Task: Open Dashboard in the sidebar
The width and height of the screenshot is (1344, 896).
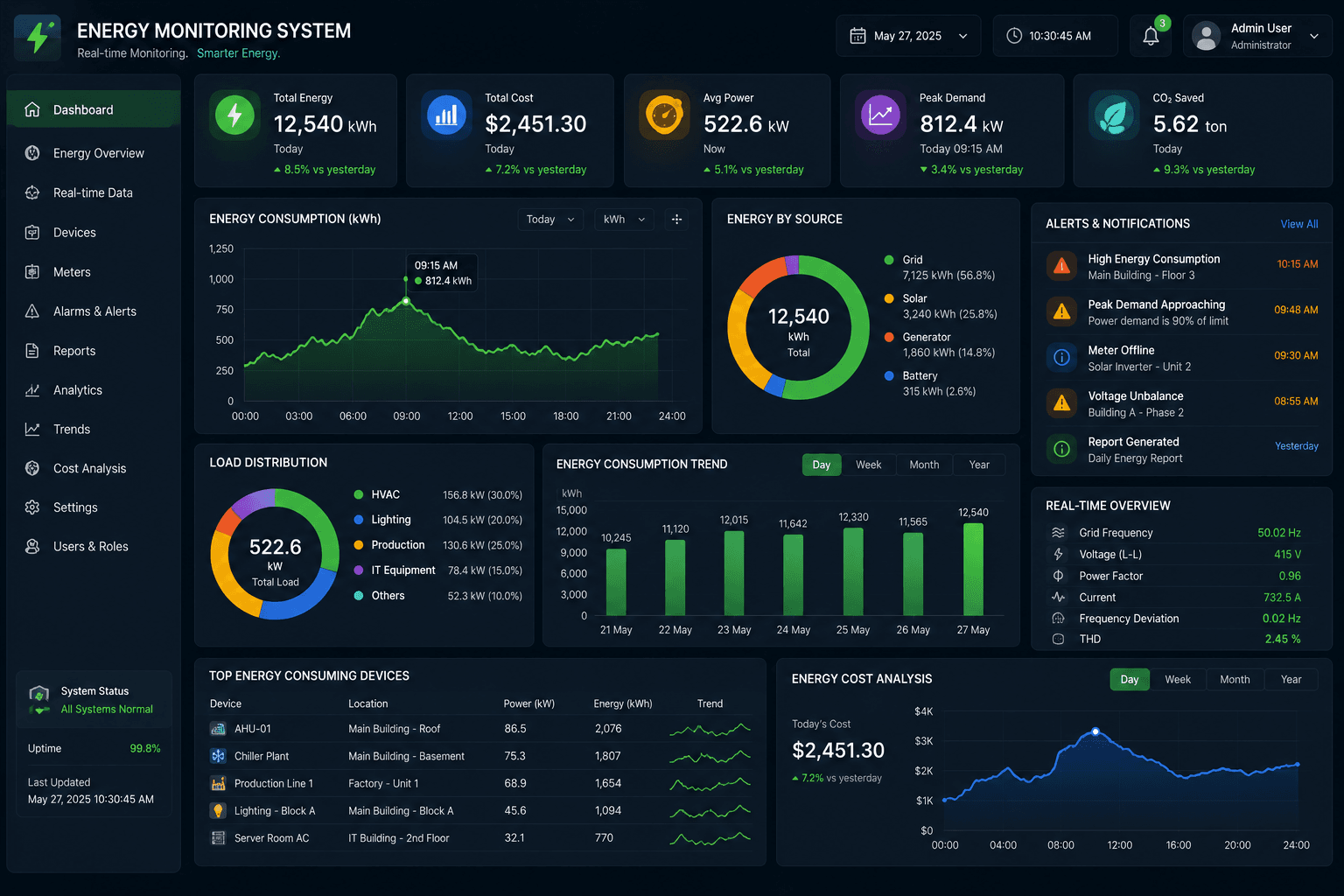Action: [94, 109]
